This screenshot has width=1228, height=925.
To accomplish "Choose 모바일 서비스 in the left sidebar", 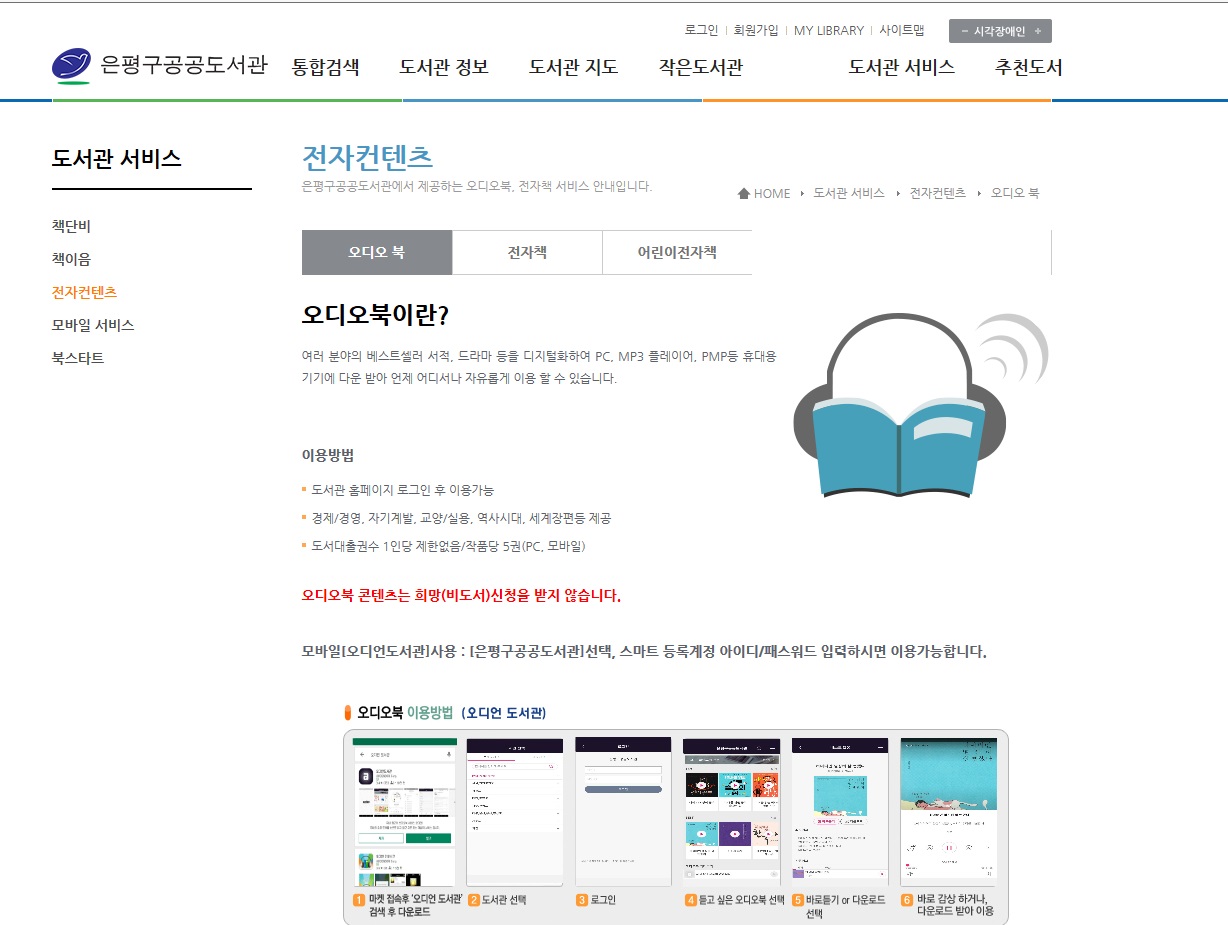I will [x=93, y=325].
